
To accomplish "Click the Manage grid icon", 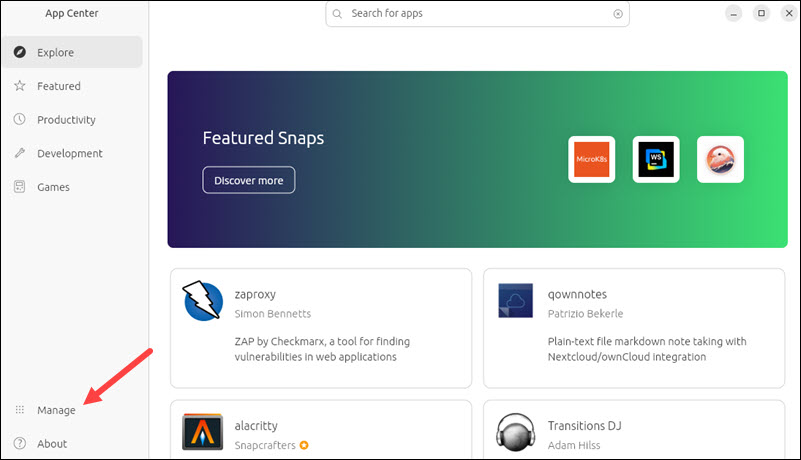I will [19, 409].
